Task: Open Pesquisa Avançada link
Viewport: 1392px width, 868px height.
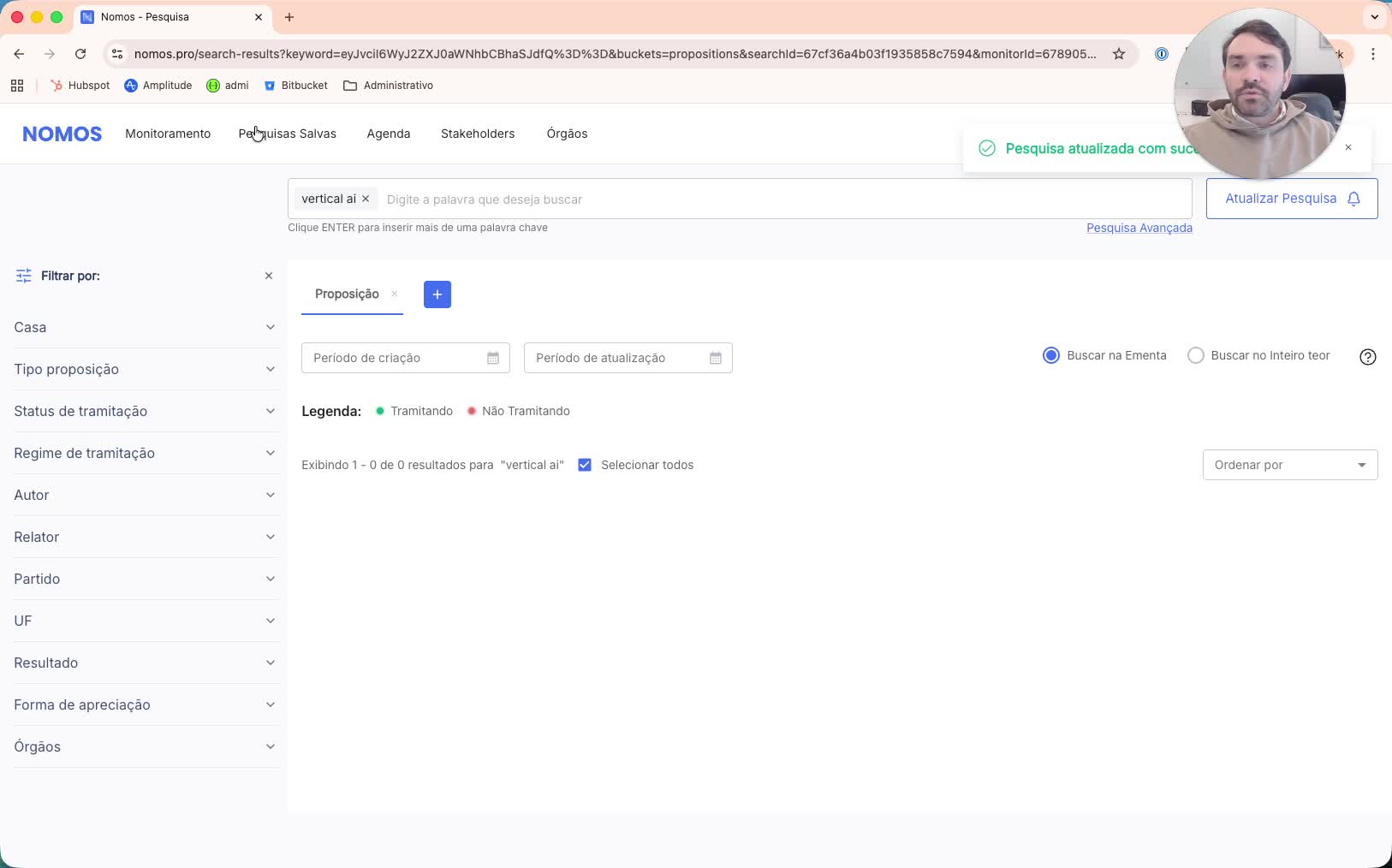Action: click(1139, 228)
